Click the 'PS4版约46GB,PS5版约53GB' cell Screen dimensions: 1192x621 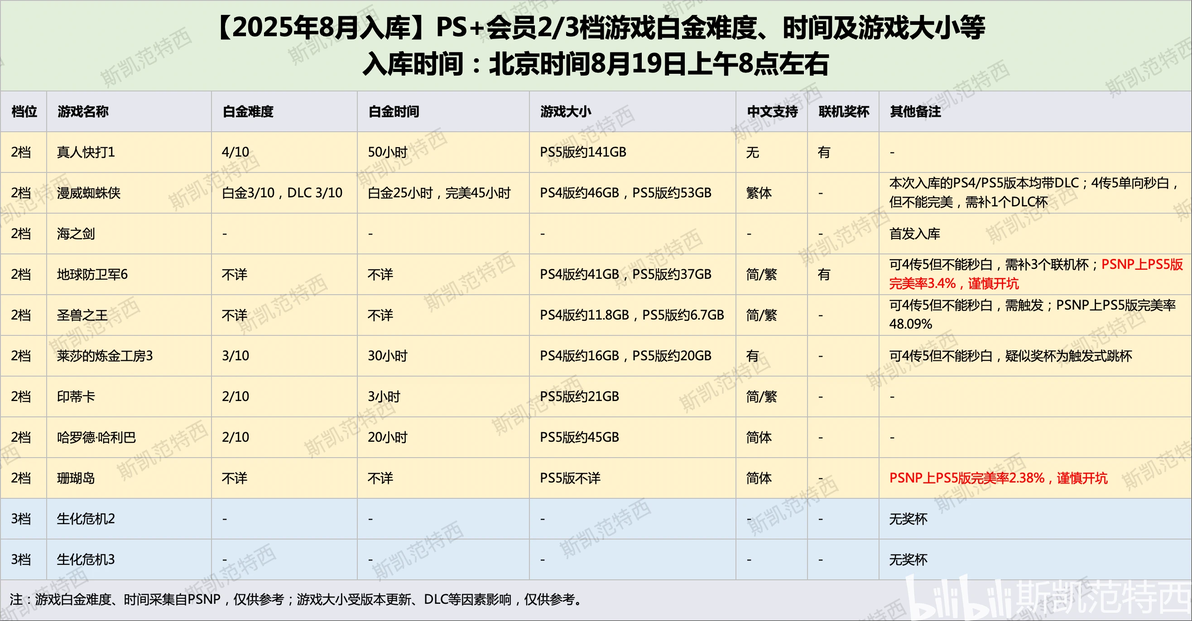[x=626, y=193]
